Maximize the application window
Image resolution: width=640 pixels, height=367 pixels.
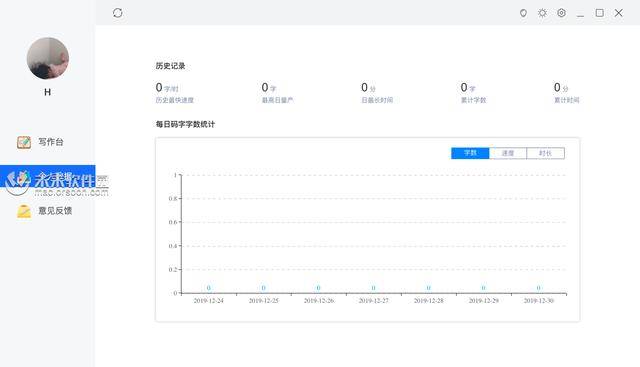point(600,13)
